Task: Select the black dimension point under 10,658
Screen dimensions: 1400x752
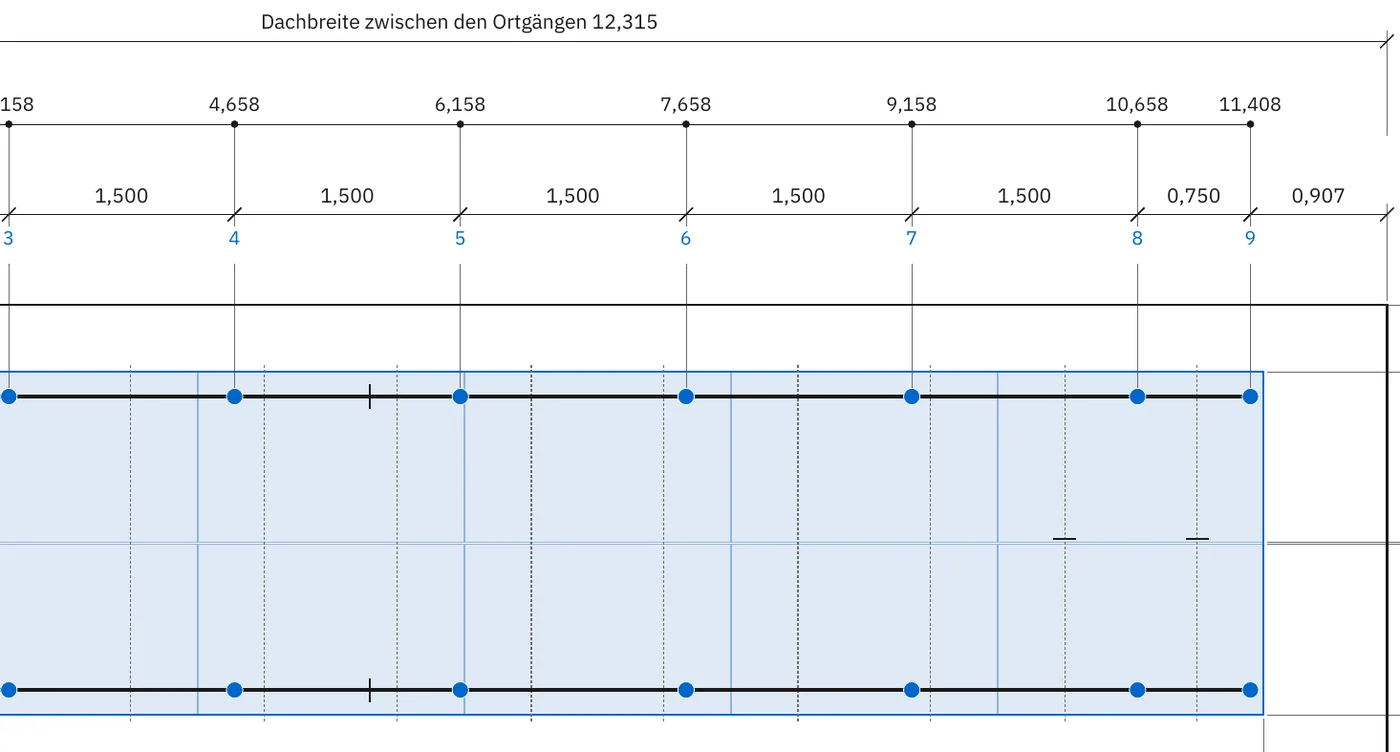Action: tap(1137, 124)
